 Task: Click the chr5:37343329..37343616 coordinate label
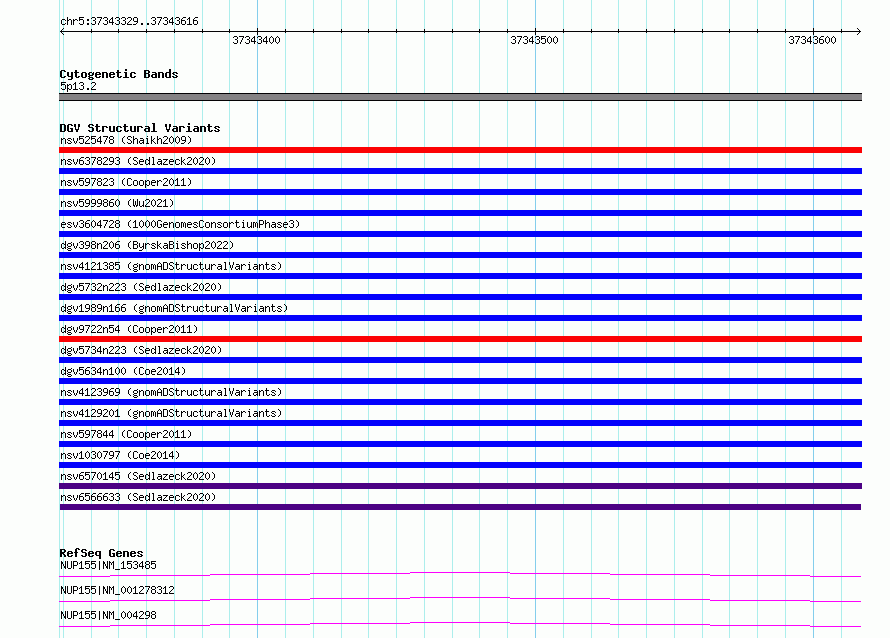point(129,21)
